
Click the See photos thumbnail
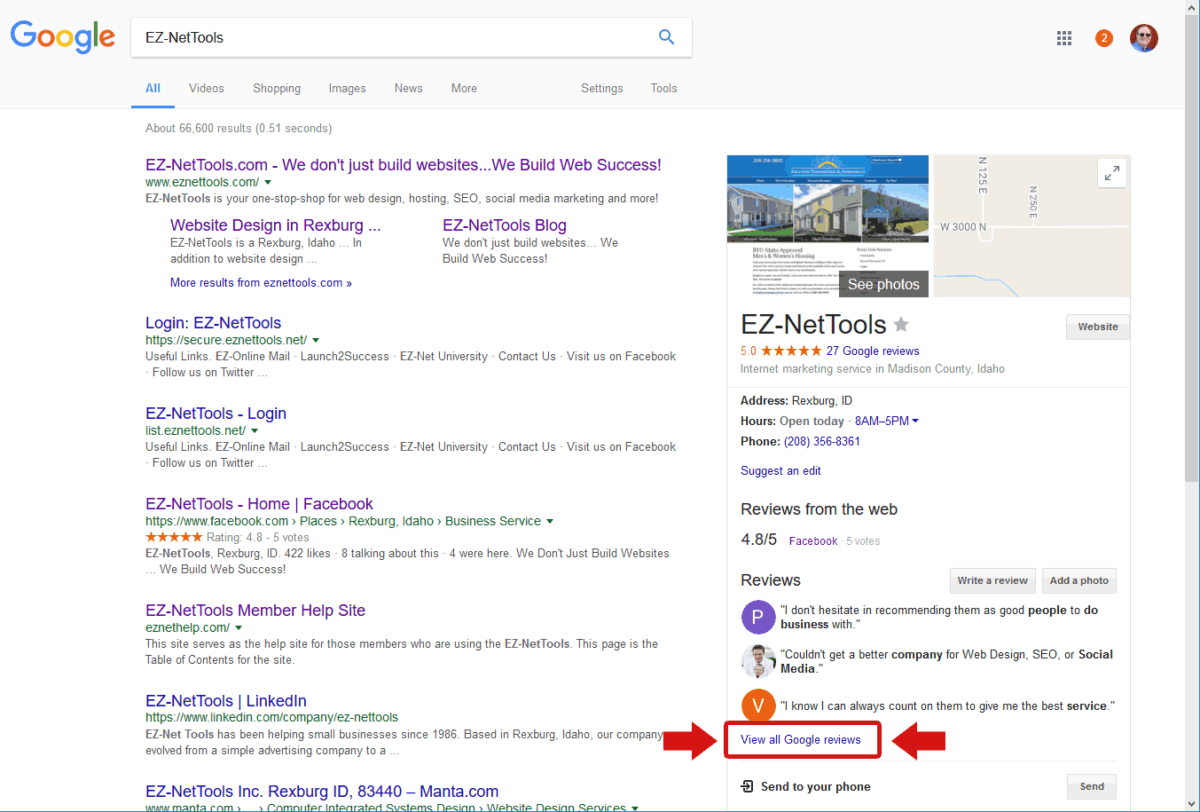tap(882, 284)
